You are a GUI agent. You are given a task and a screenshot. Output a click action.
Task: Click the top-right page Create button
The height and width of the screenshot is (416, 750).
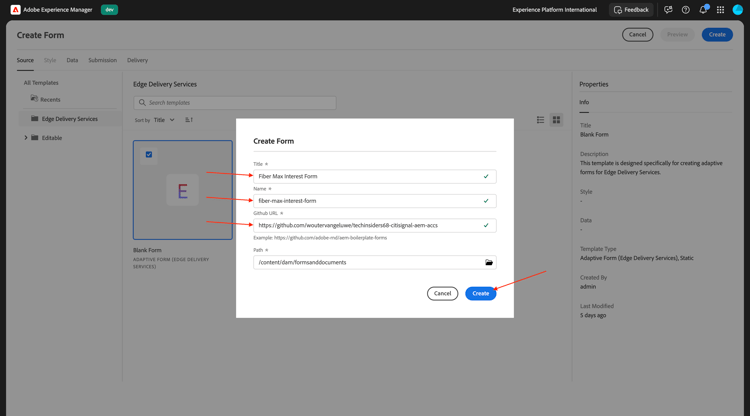717,34
